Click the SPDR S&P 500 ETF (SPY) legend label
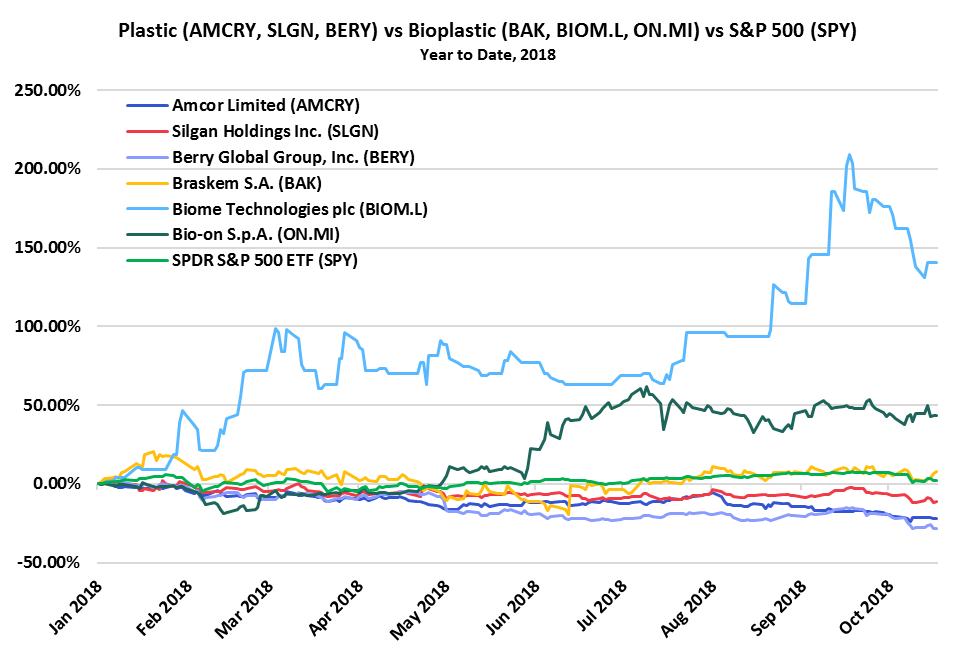This screenshot has height=658, width=975. pyautogui.click(x=265, y=260)
